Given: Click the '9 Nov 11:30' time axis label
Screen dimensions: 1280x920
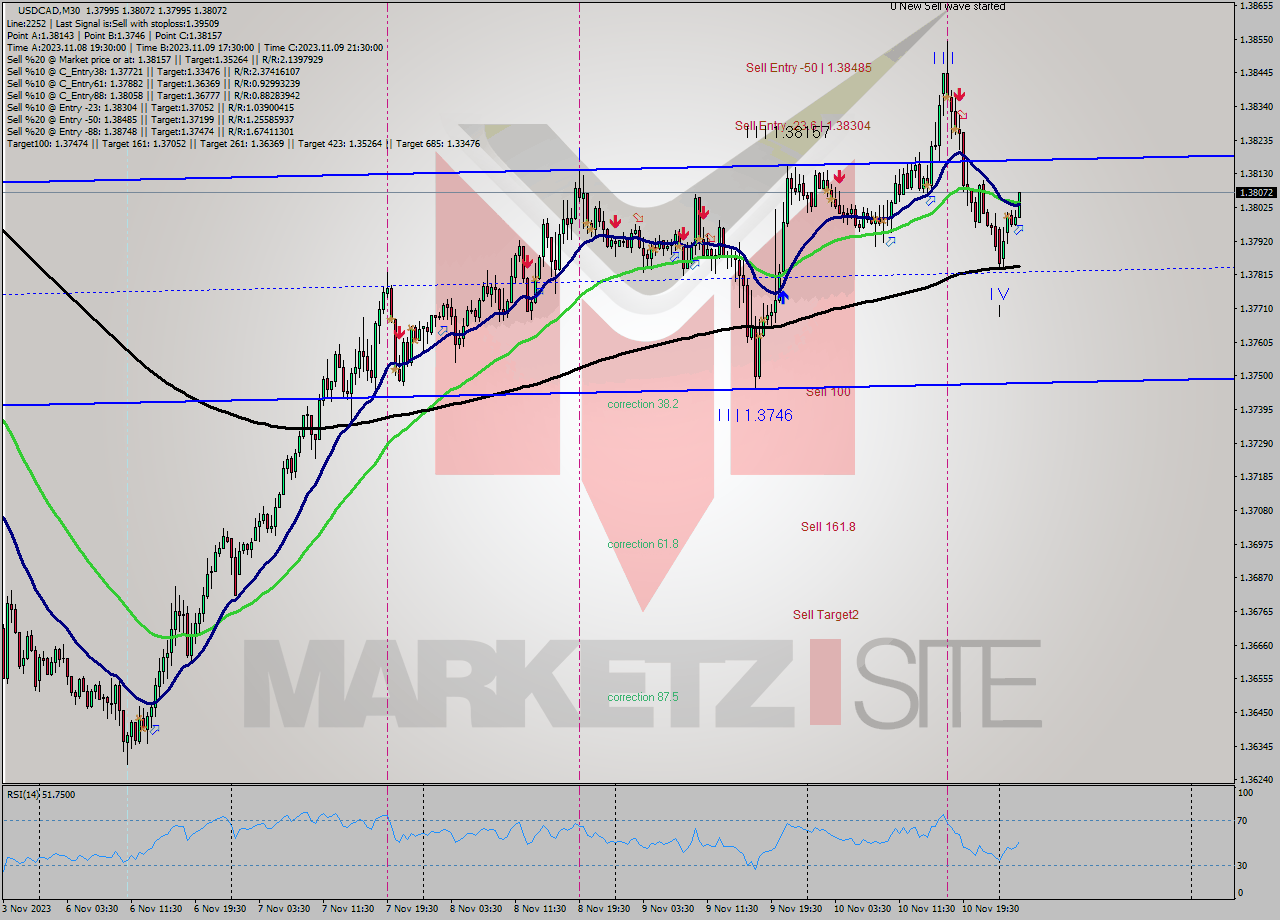Looking at the screenshot, I should pyautogui.click(x=733, y=909).
